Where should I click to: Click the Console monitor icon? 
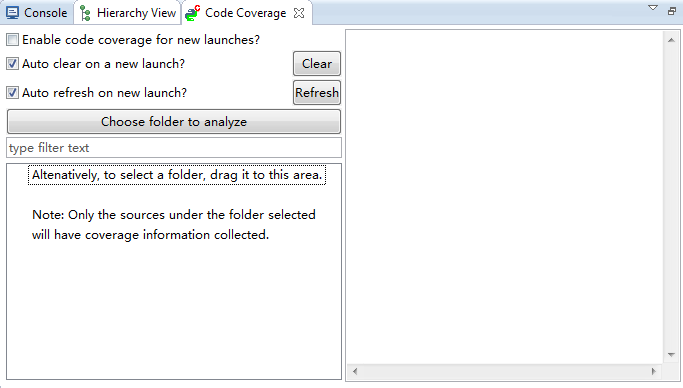click(13, 13)
